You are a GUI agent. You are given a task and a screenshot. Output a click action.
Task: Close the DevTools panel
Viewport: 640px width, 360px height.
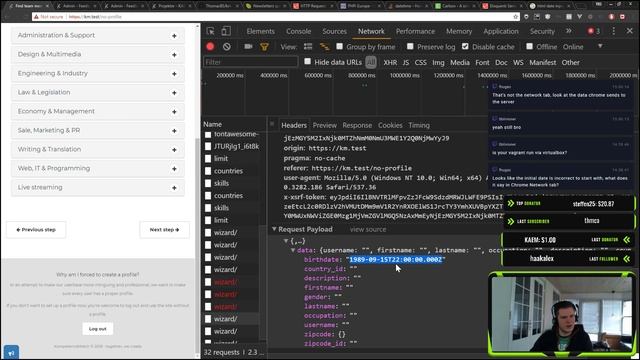click(x=630, y=31)
